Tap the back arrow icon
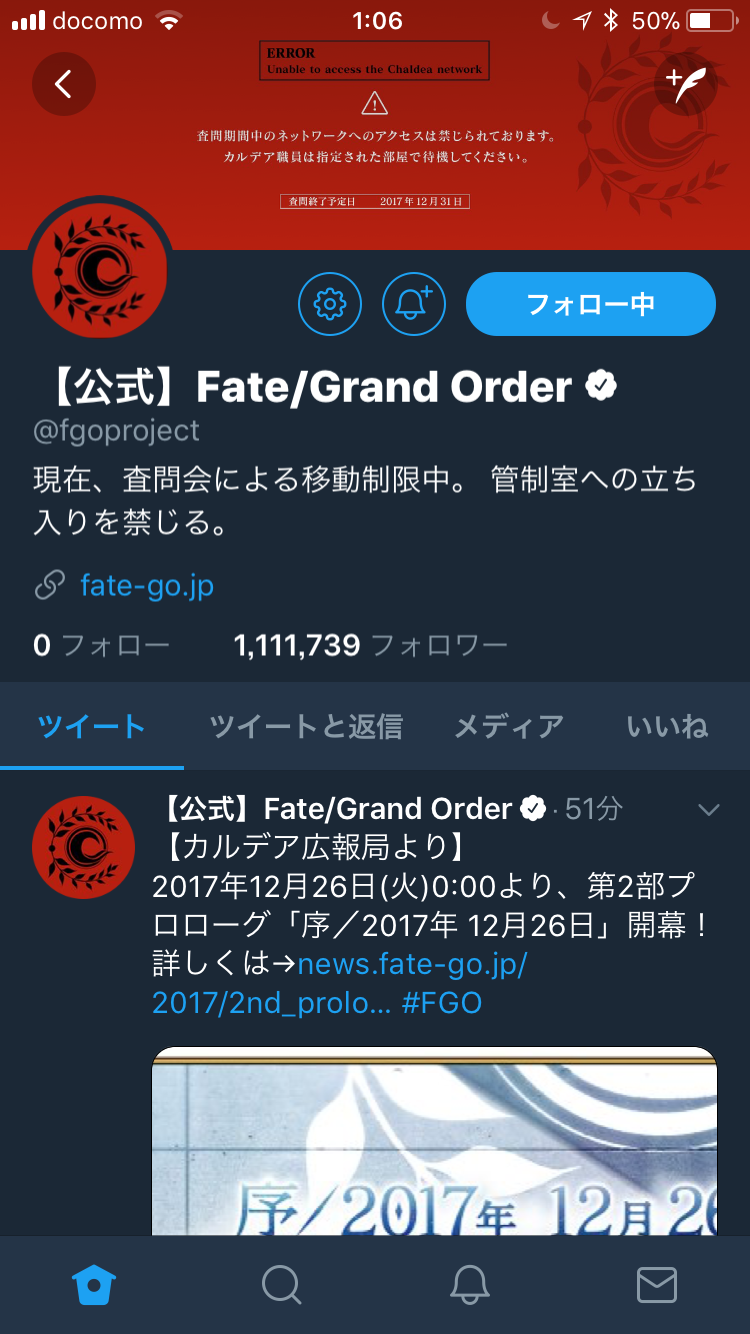This screenshot has height=1334, width=750. click(x=63, y=84)
